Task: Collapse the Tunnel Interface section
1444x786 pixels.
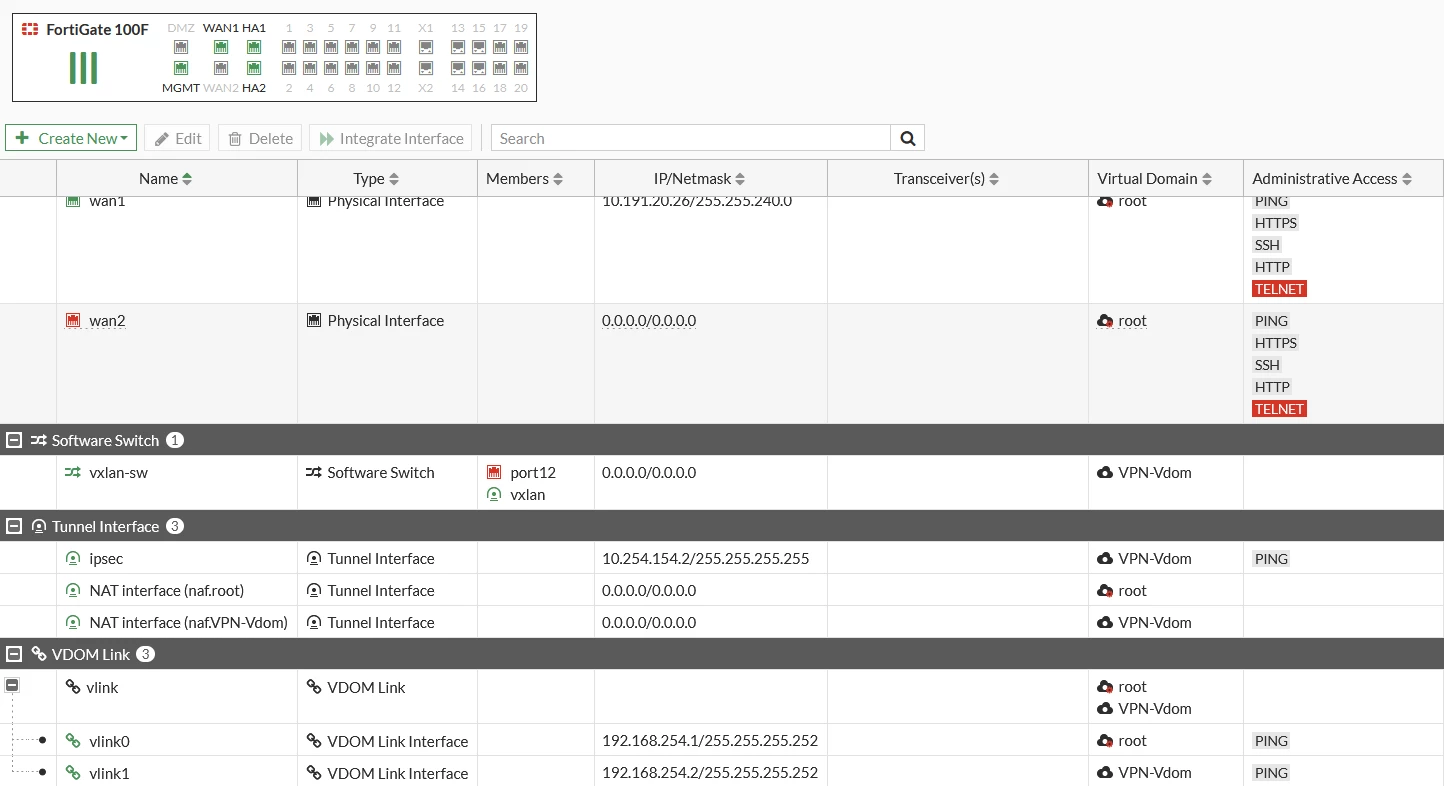Action: coord(14,526)
